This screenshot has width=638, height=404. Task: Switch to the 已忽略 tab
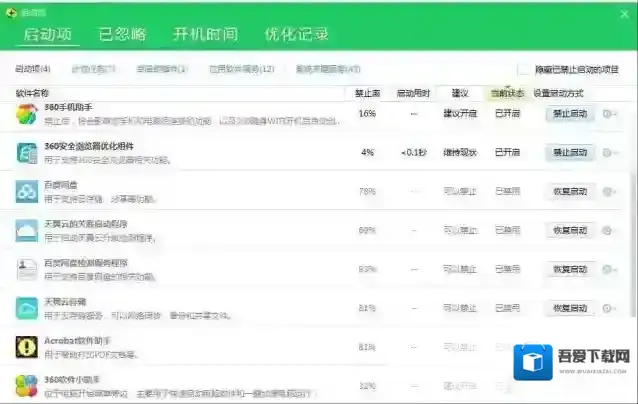tap(122, 35)
